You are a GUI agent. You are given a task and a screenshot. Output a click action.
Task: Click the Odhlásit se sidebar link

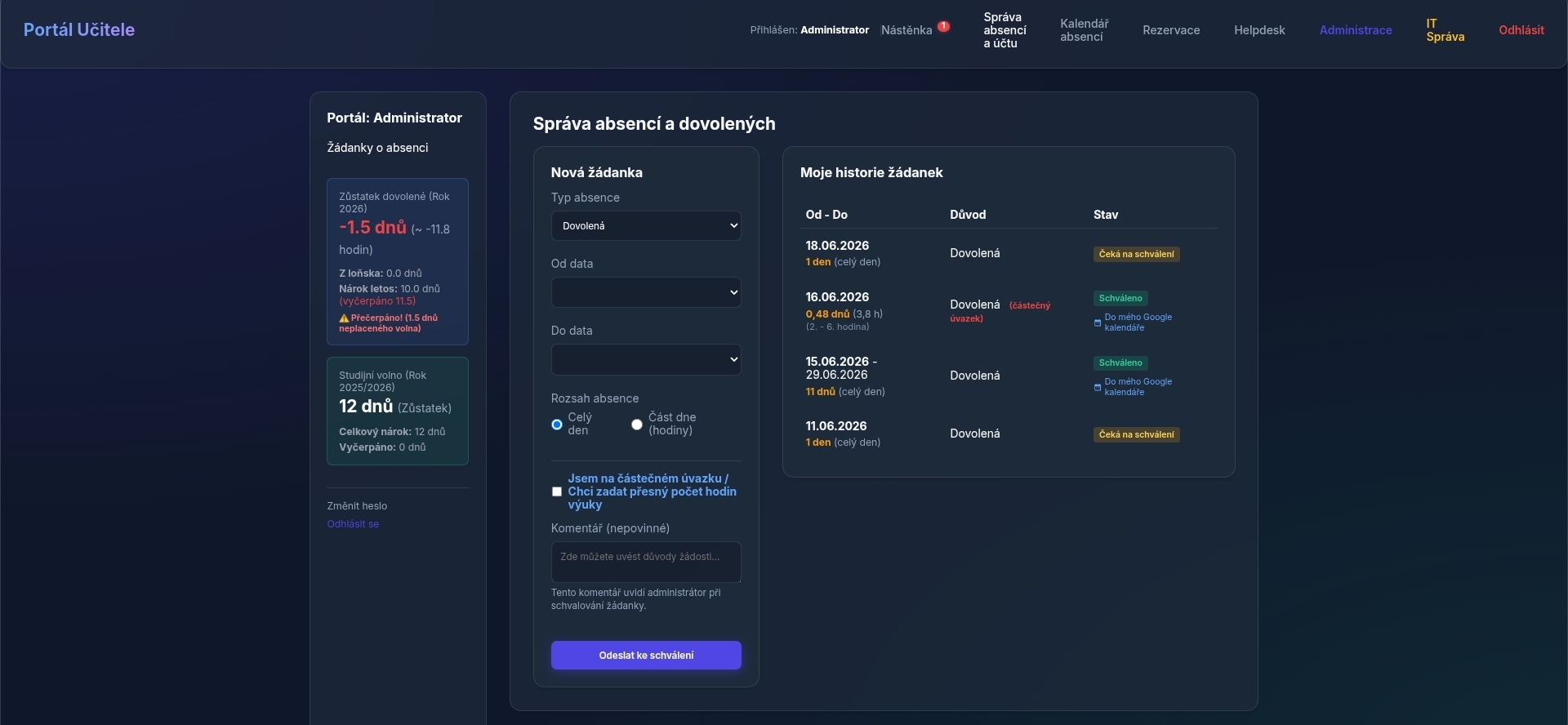pyautogui.click(x=353, y=524)
